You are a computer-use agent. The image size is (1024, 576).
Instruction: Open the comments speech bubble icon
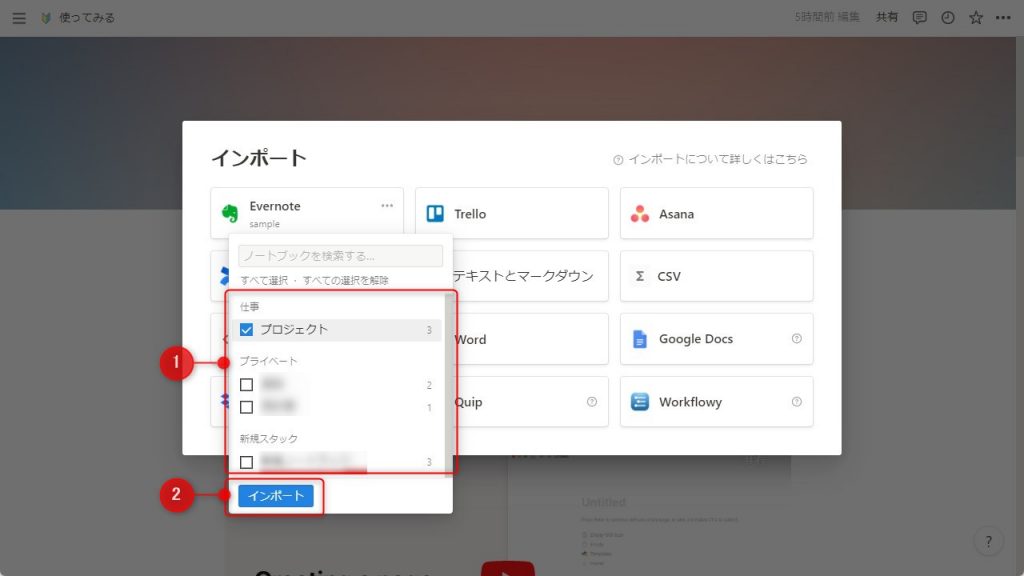point(920,18)
